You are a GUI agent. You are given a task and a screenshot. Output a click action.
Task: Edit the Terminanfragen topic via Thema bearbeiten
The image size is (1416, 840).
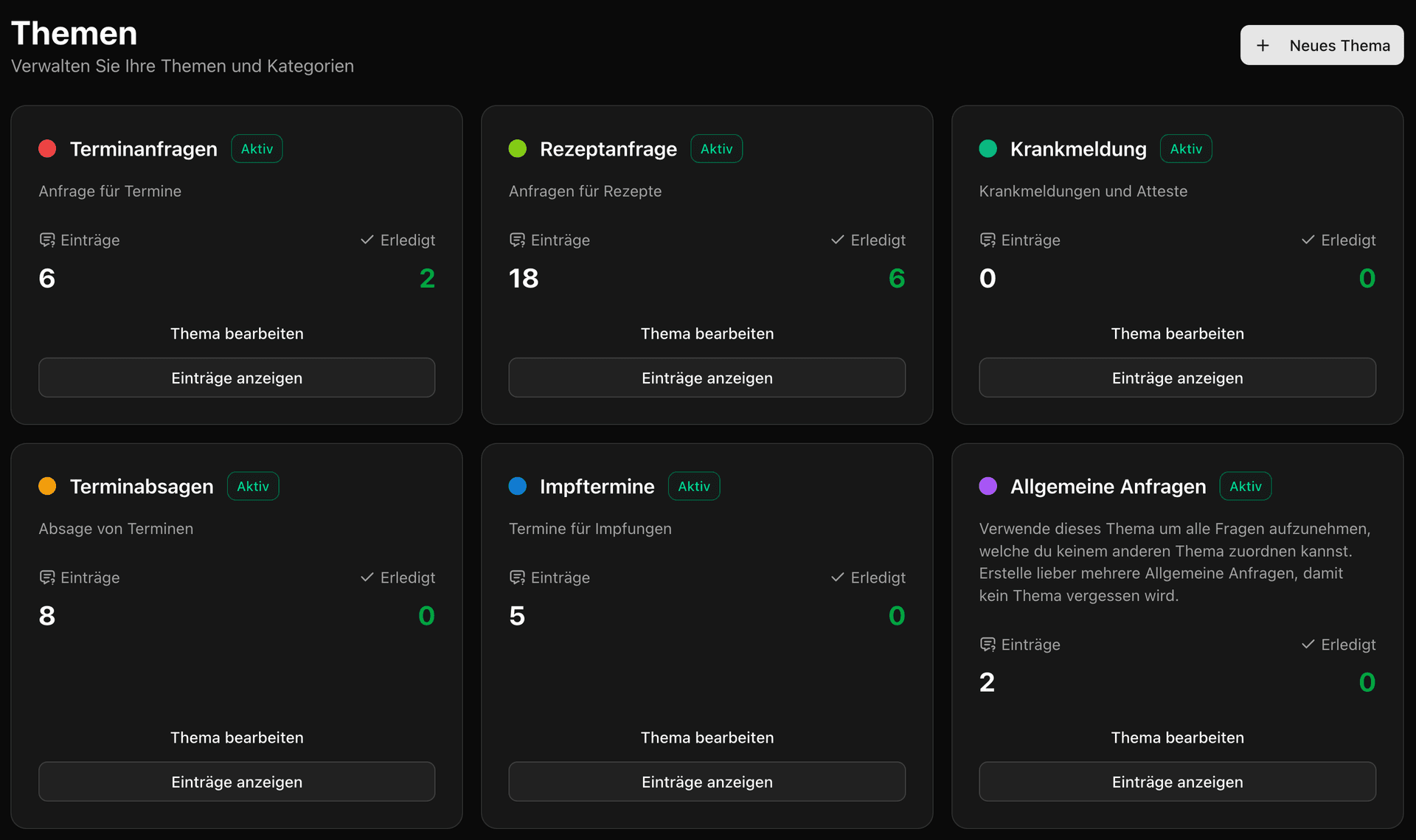[237, 333]
